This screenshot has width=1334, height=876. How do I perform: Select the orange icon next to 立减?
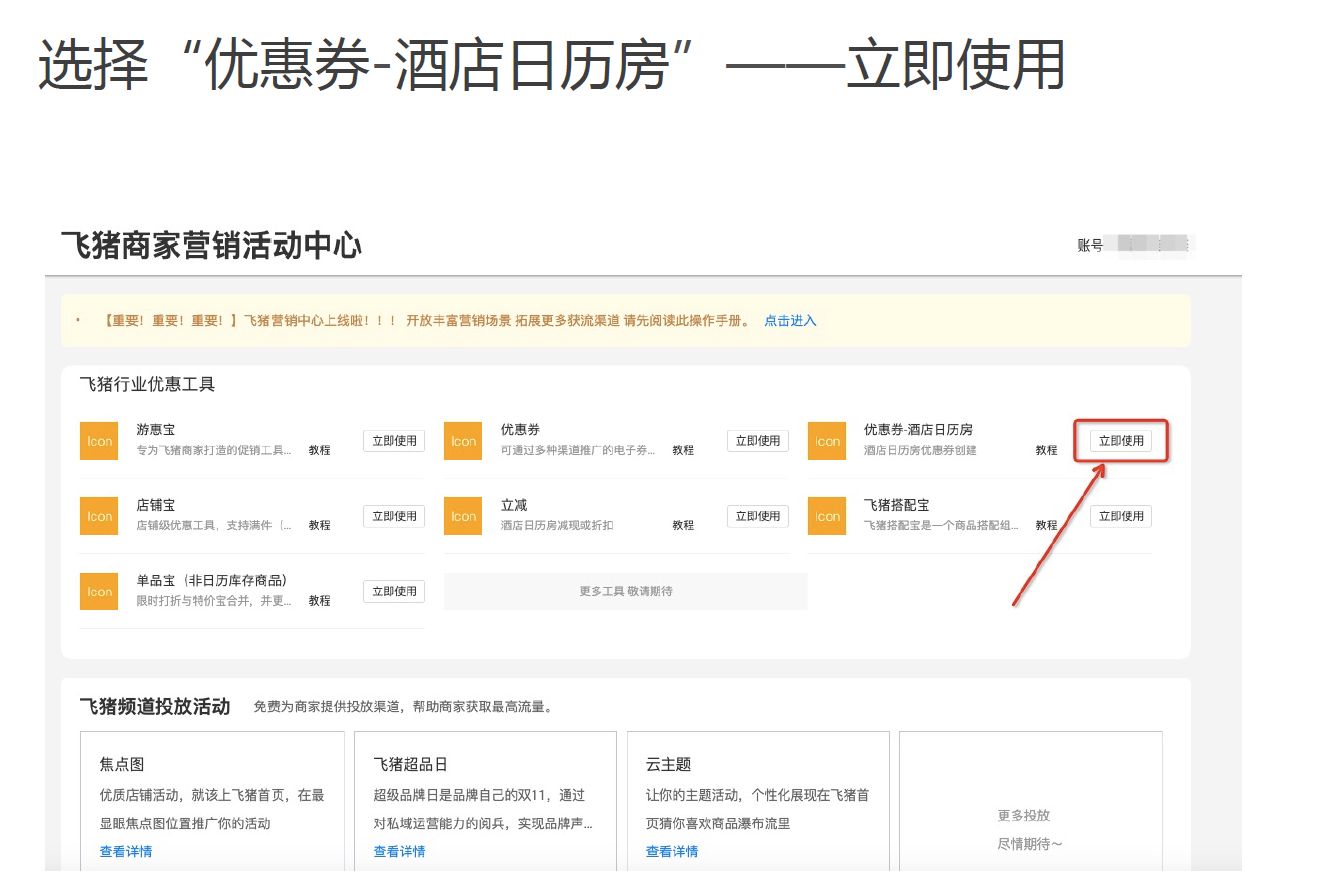pyautogui.click(x=463, y=516)
